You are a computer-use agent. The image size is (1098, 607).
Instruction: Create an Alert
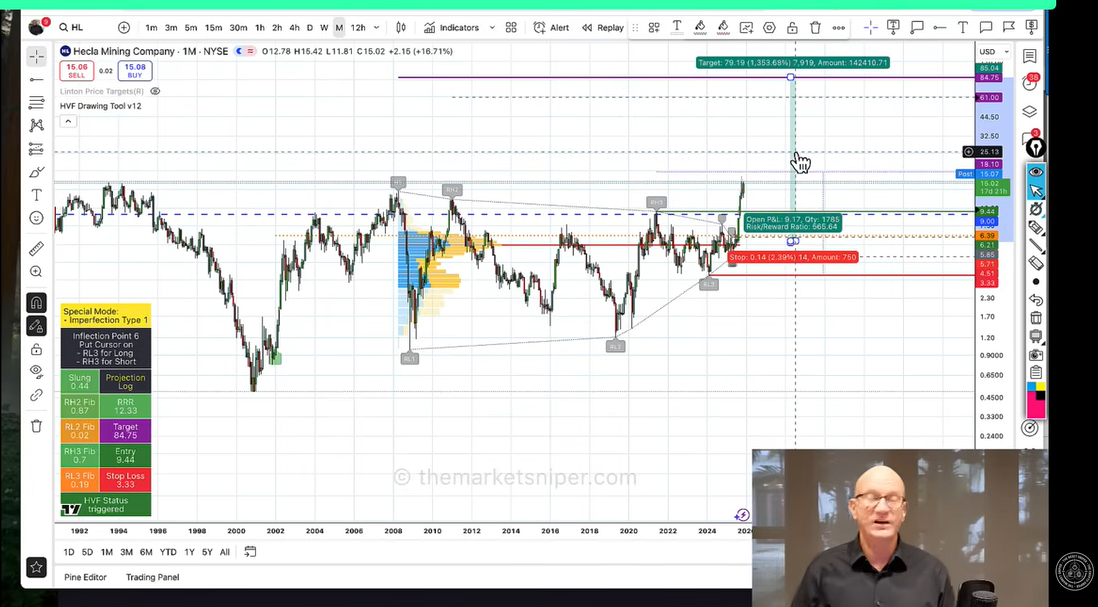551,28
